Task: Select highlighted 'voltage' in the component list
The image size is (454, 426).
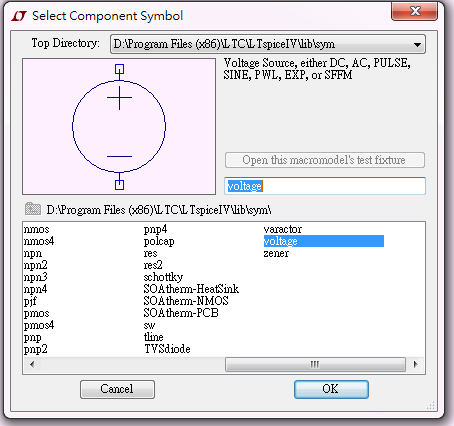Action: pyautogui.click(x=324, y=241)
